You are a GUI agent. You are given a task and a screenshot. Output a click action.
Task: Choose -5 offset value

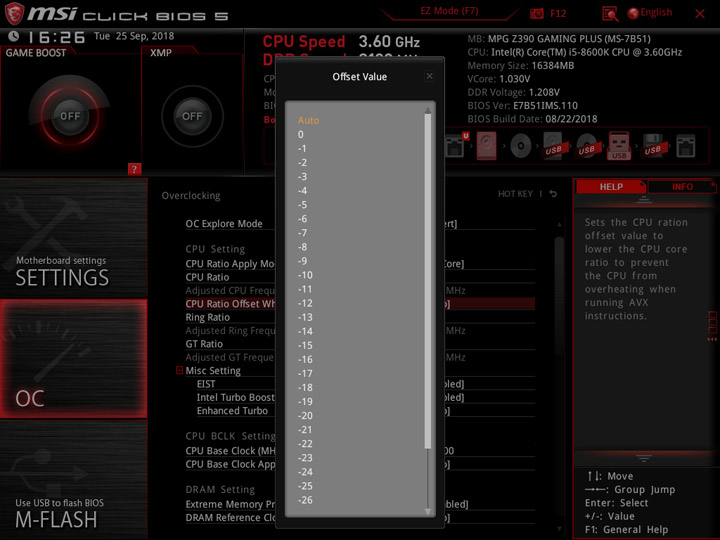point(302,205)
